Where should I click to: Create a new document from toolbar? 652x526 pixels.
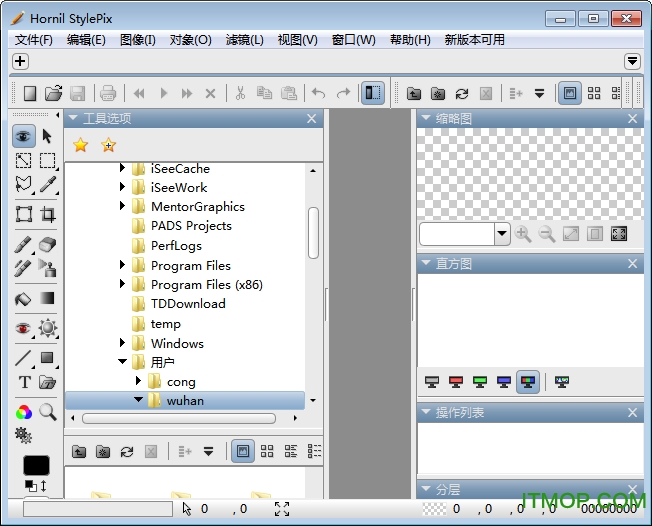coord(30,93)
